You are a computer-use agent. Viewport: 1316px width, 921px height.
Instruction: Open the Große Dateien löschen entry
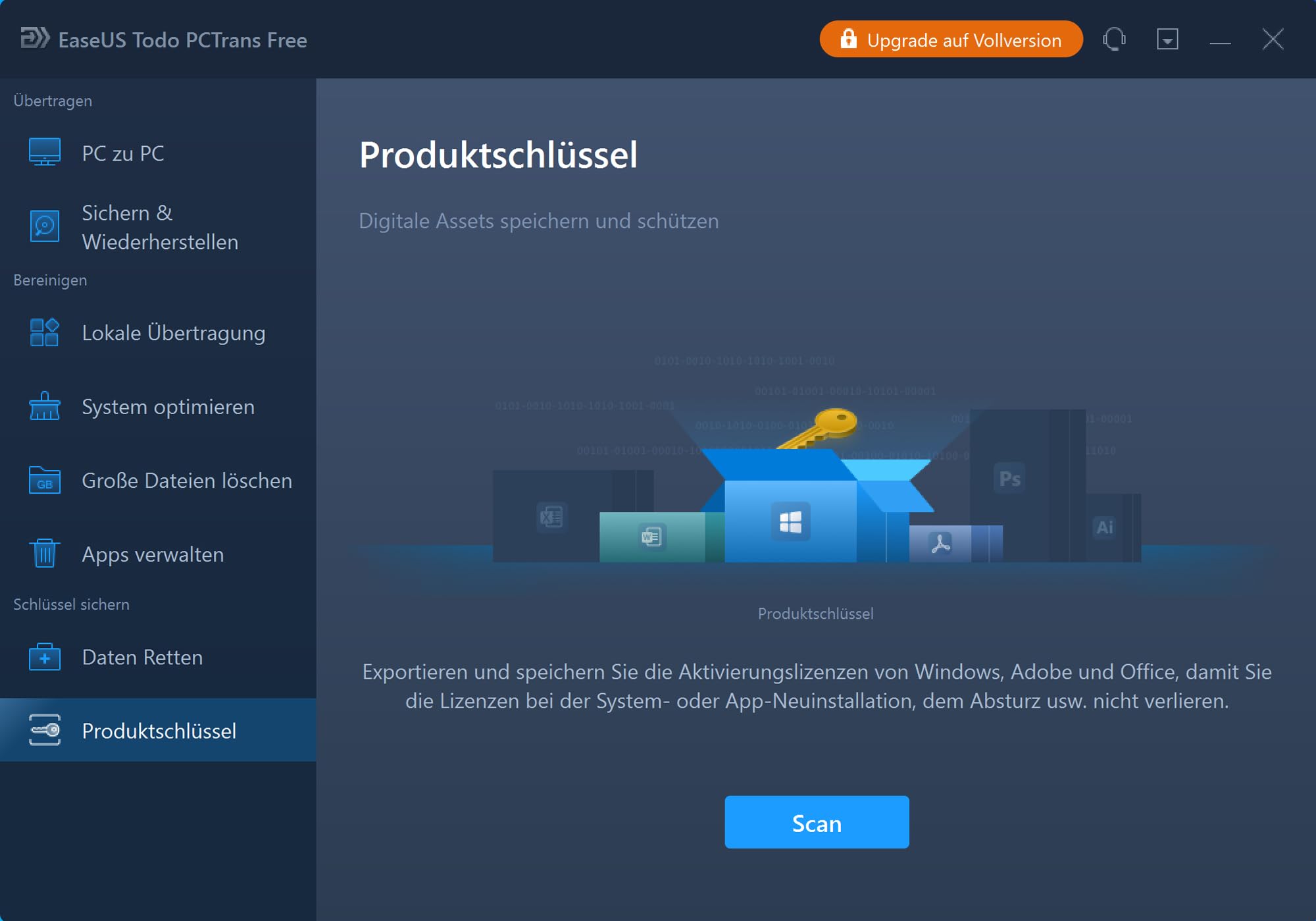tap(158, 480)
